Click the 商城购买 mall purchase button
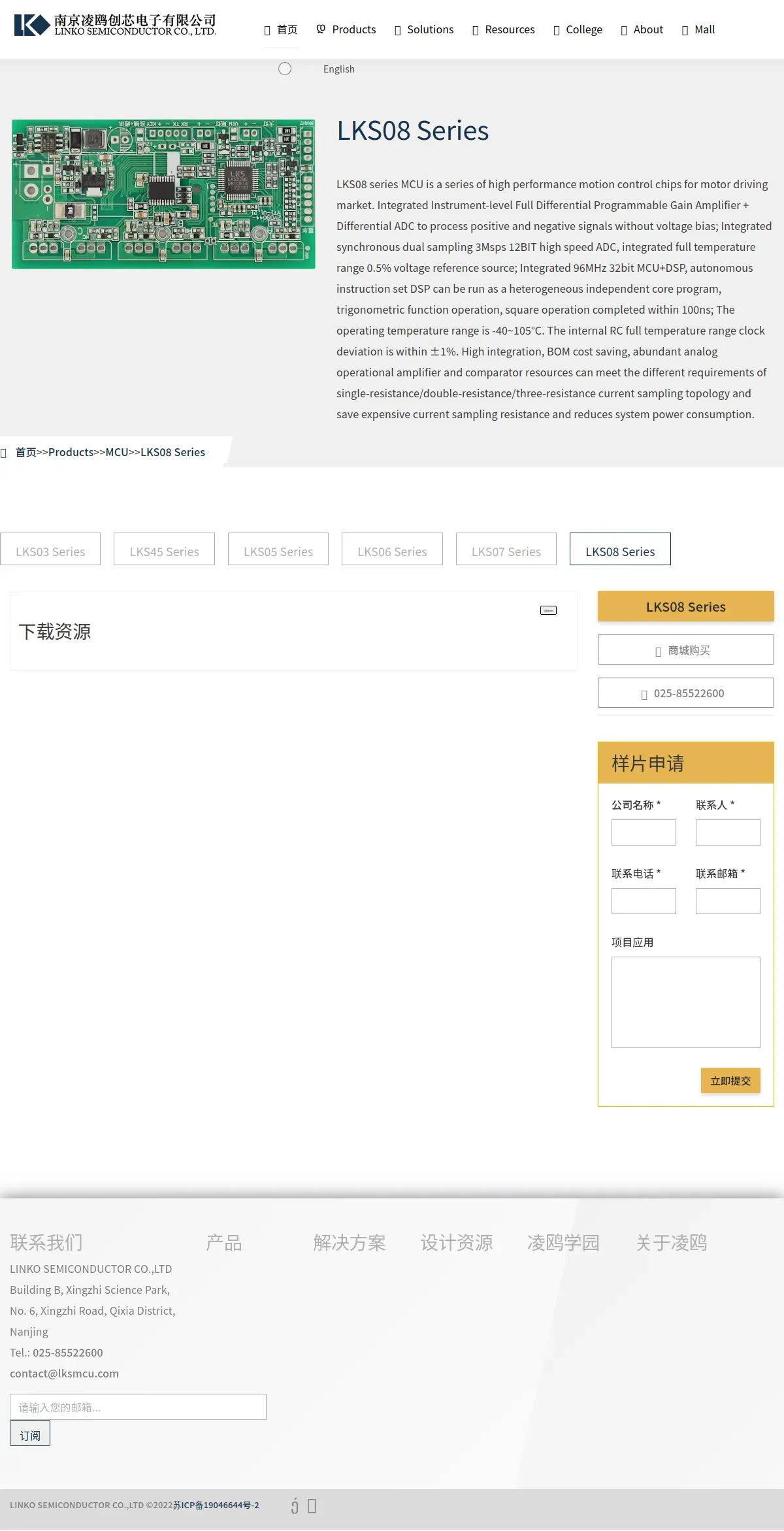The height and width of the screenshot is (1531, 784). [x=686, y=650]
